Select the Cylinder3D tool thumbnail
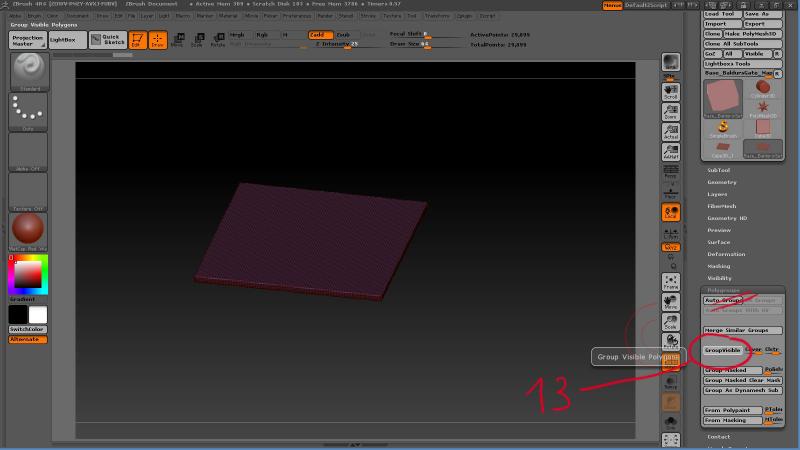The height and width of the screenshot is (450, 800). coord(763,89)
